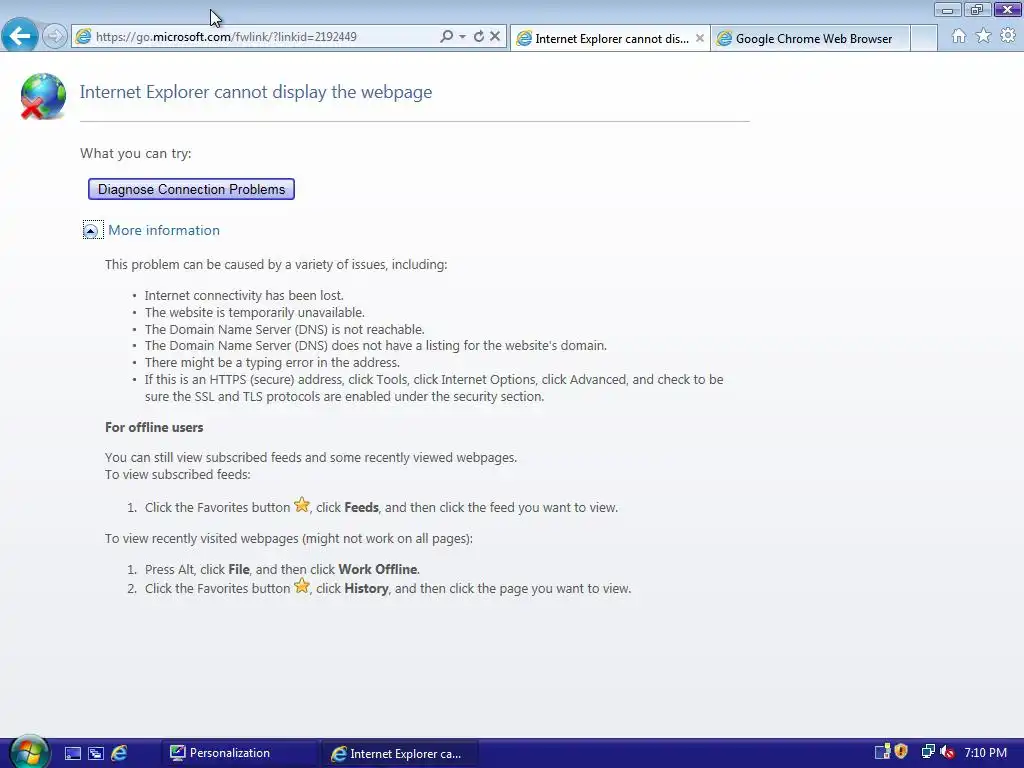Click the network connection tray icon
The image size is (1024, 768).
tap(927, 752)
